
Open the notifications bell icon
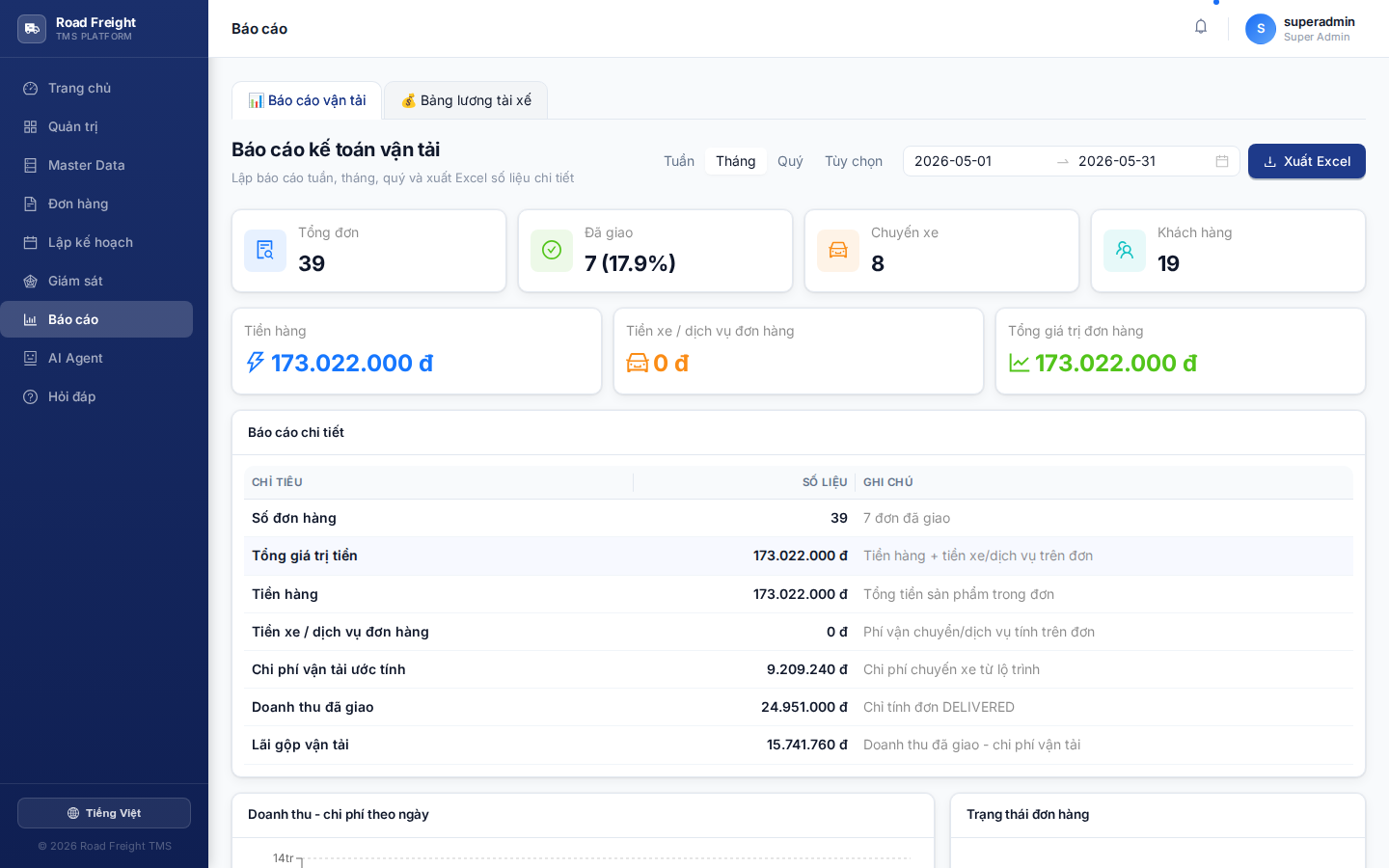point(1201,27)
